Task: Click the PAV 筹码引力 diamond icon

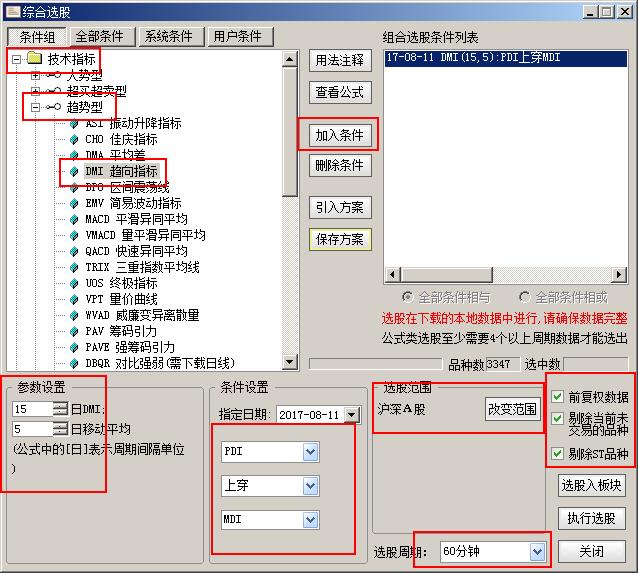Action: click(x=74, y=331)
